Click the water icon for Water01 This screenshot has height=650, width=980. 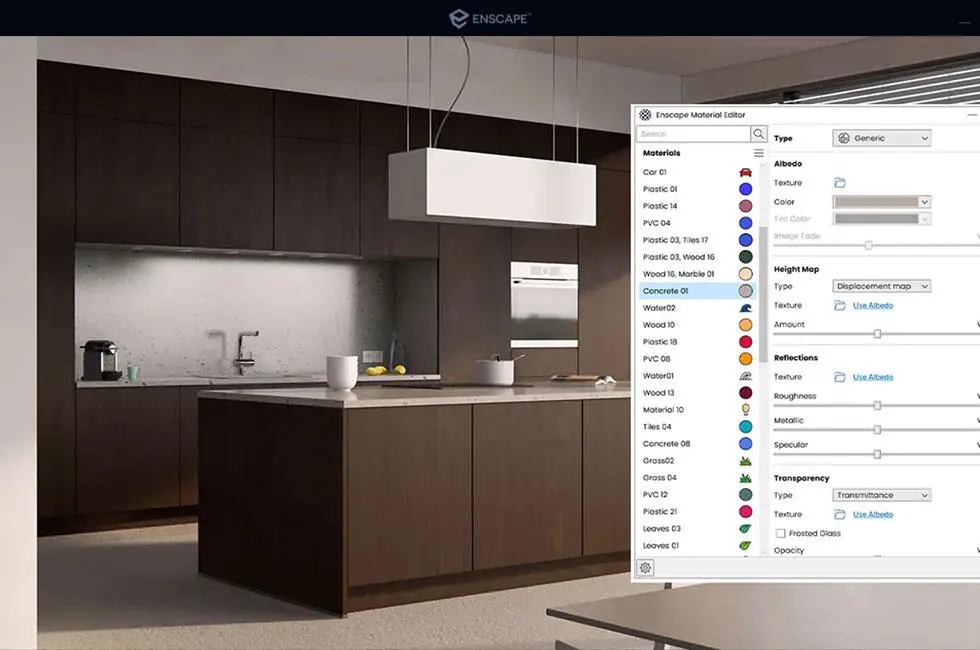745,376
